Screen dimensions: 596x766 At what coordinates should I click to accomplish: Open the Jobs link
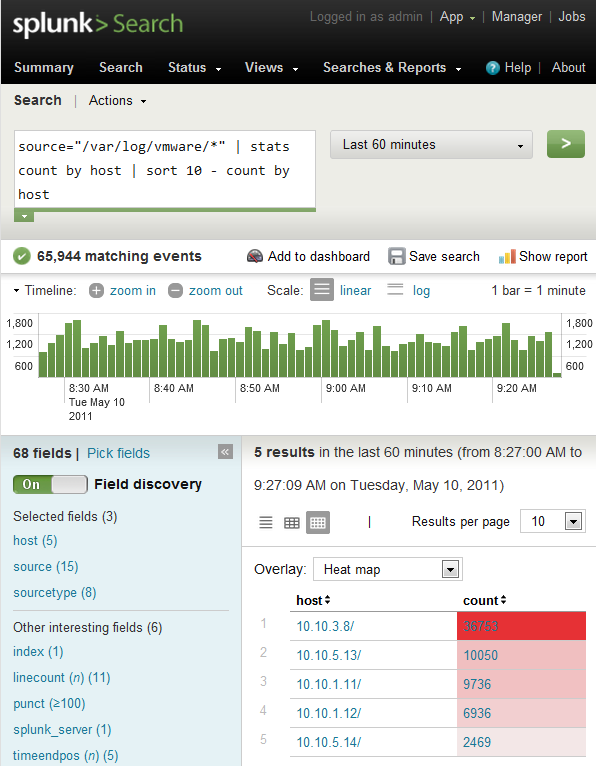(x=572, y=17)
